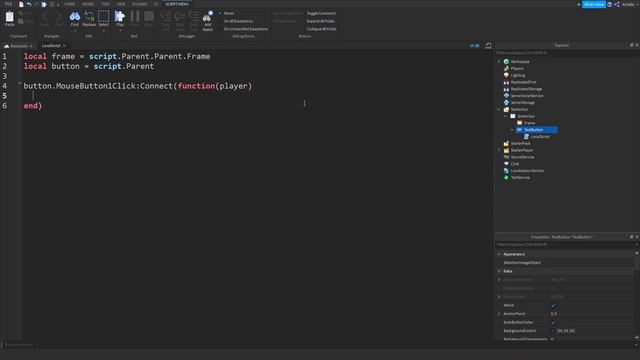Open the TEST ribbon tab
This screenshot has width=640, height=360.
pos(106,4)
